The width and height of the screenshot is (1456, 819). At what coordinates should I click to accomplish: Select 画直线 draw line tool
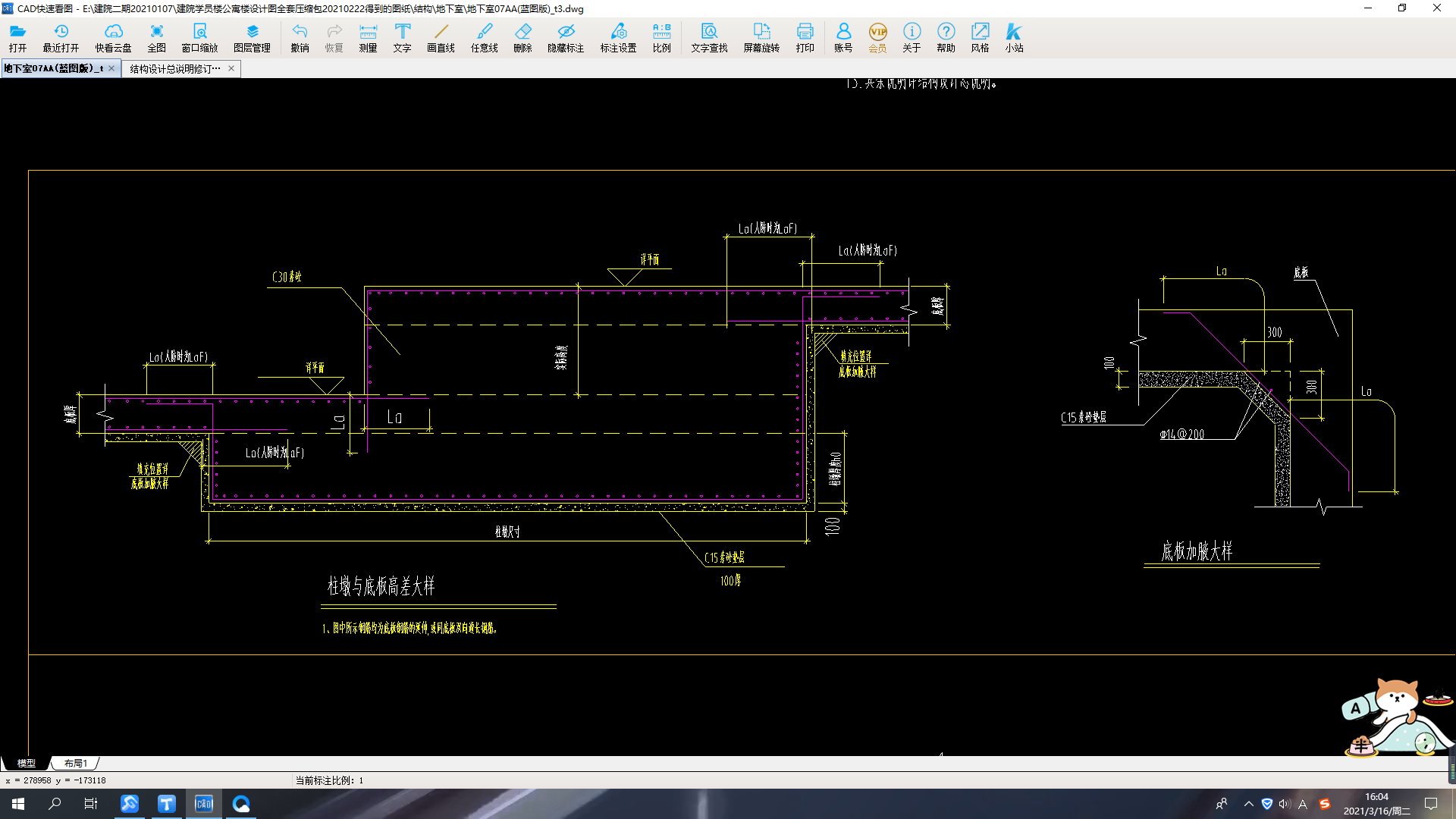point(441,38)
